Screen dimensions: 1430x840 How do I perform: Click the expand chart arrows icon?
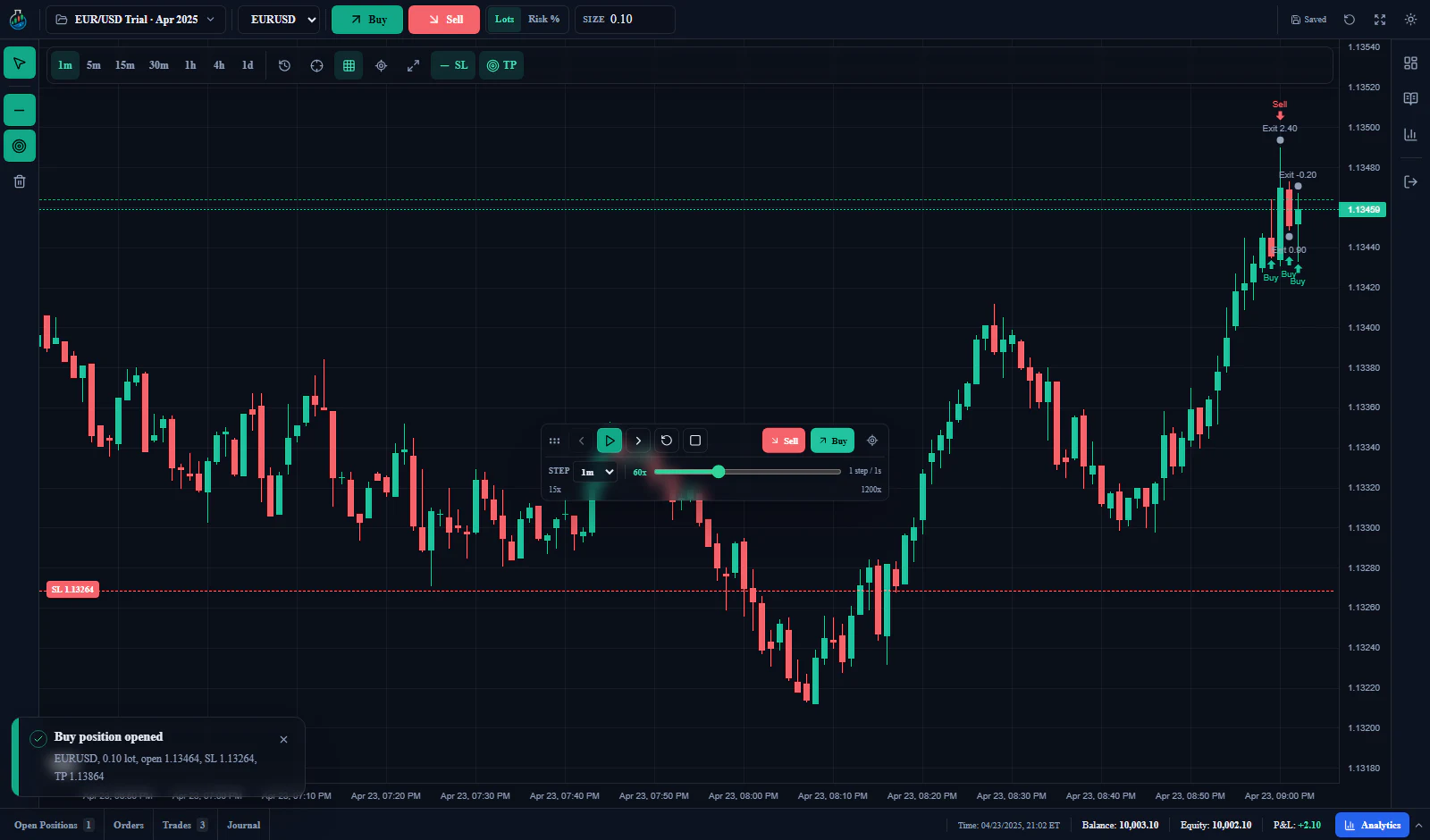click(413, 65)
